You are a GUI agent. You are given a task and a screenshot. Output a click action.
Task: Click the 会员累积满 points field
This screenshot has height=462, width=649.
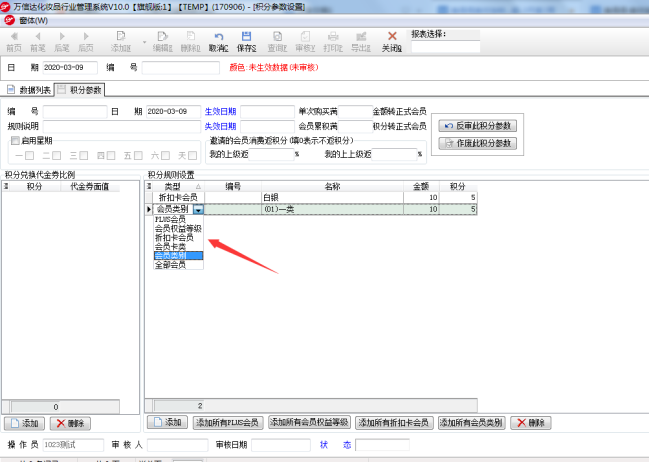355,126
